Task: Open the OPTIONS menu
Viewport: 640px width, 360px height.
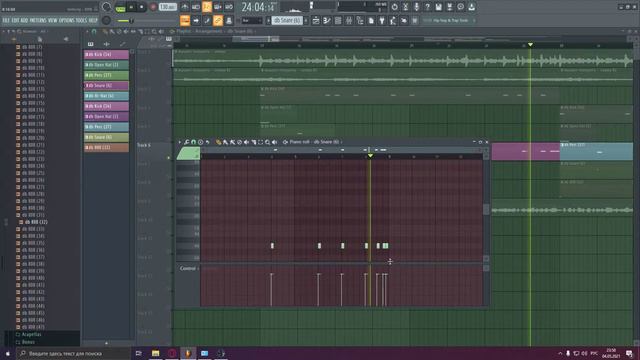Action: coord(67,20)
